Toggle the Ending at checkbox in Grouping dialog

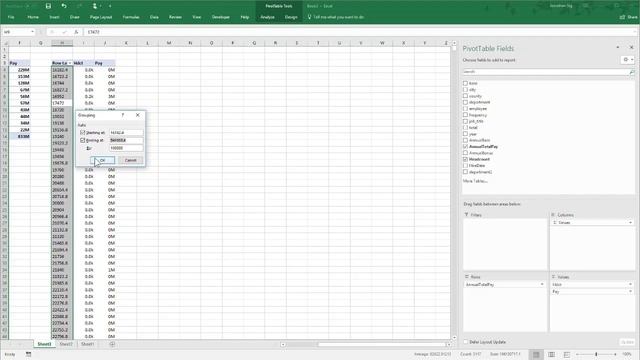point(83,140)
